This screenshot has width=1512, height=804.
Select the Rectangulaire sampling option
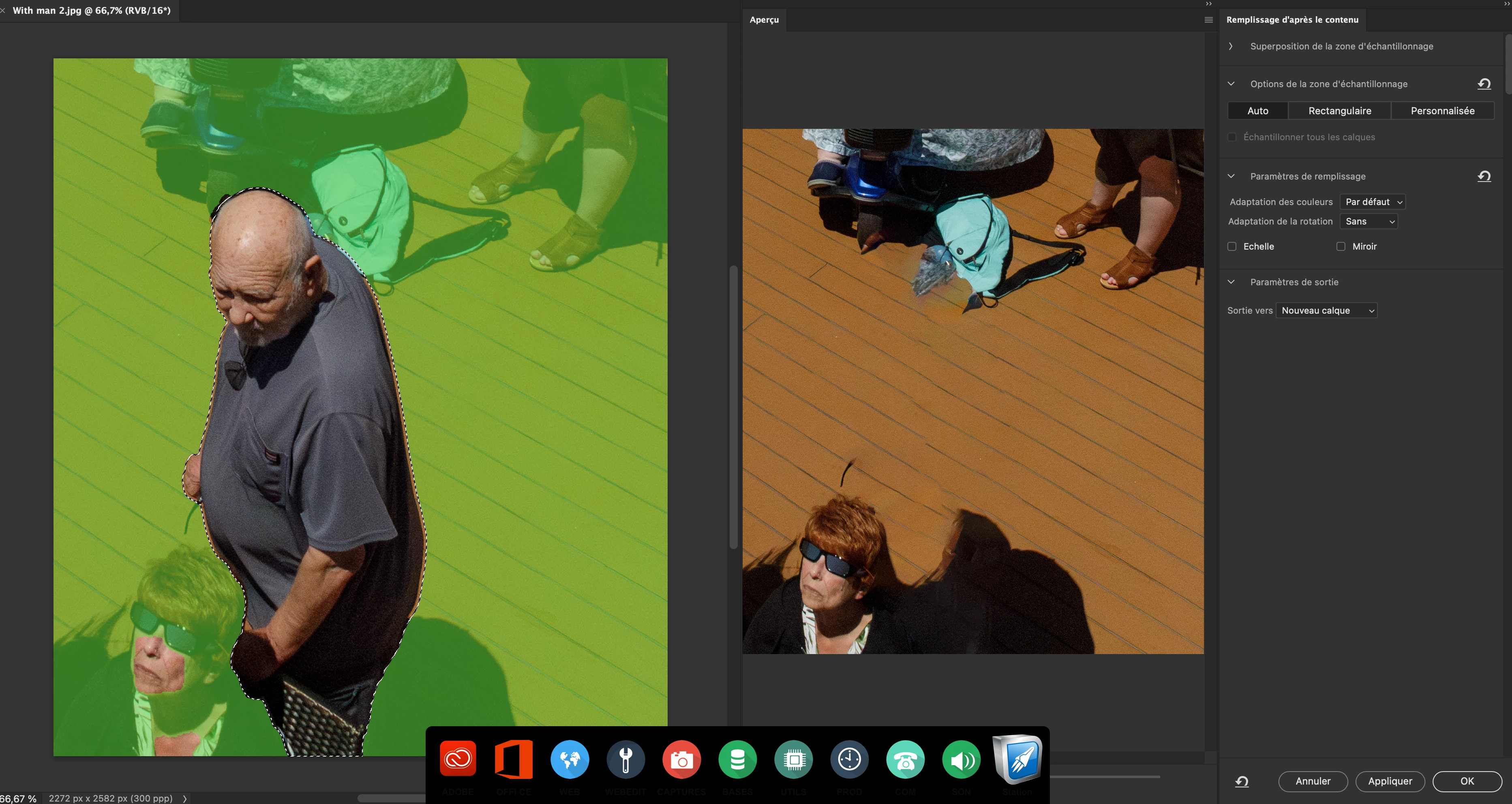coord(1339,111)
